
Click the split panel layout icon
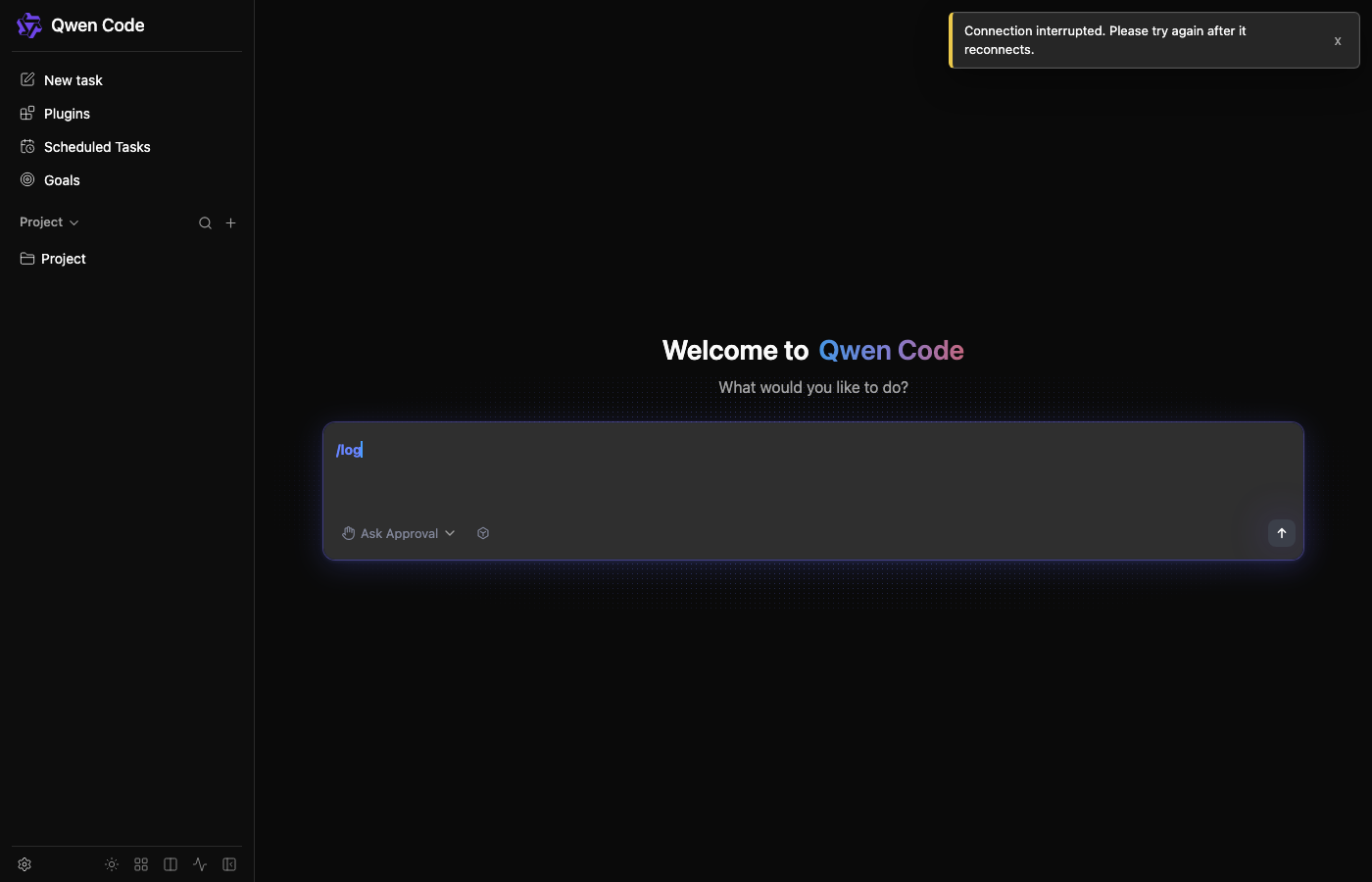click(x=171, y=864)
